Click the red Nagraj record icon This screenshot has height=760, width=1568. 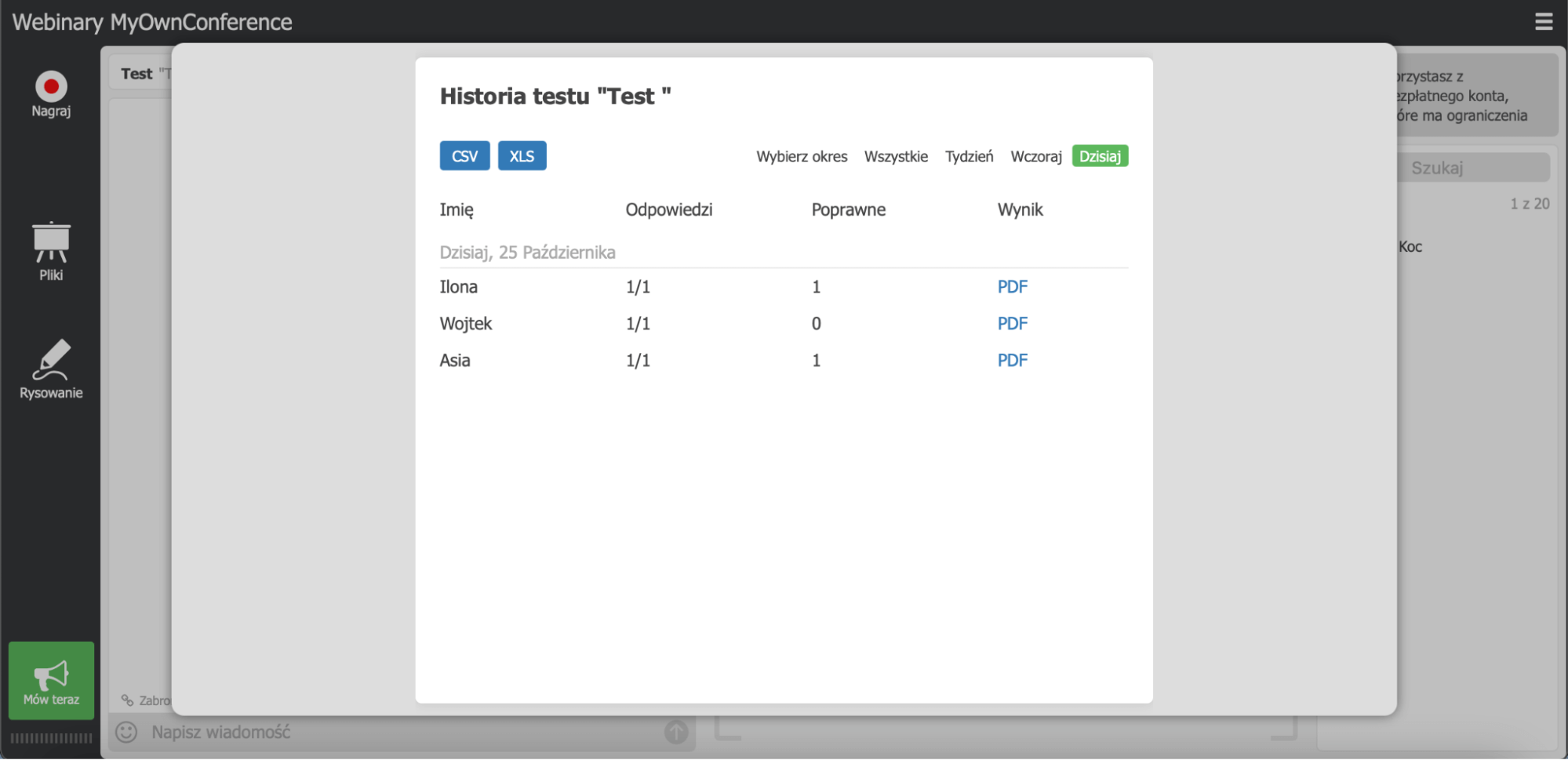pos(51,86)
